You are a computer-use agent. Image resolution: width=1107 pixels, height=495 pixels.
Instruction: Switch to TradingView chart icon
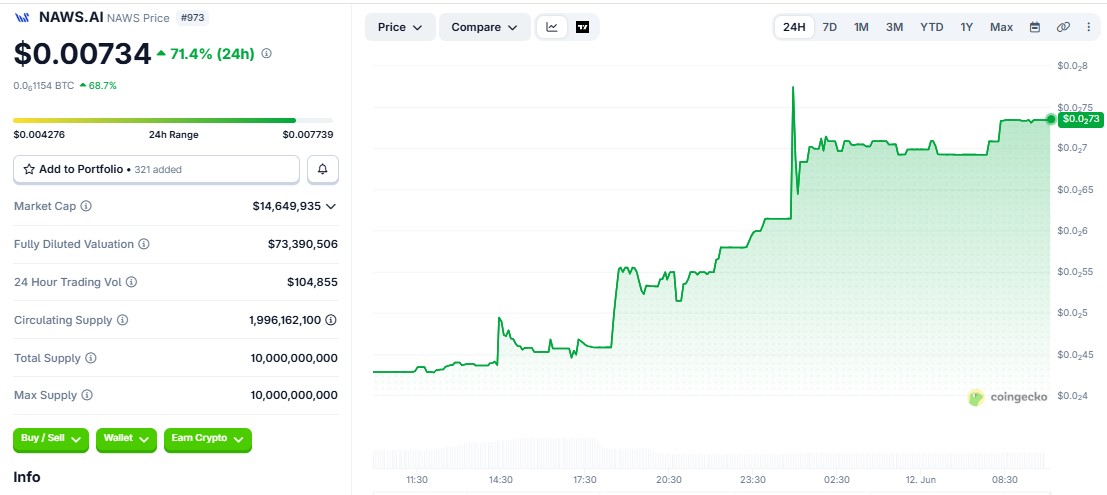click(582, 28)
